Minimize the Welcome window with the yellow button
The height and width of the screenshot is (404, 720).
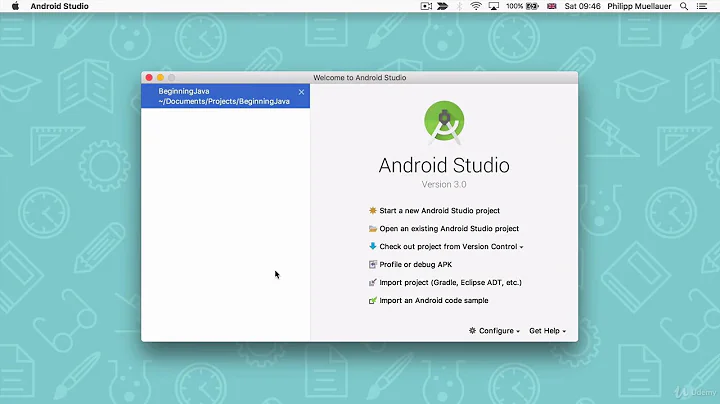[160, 78]
